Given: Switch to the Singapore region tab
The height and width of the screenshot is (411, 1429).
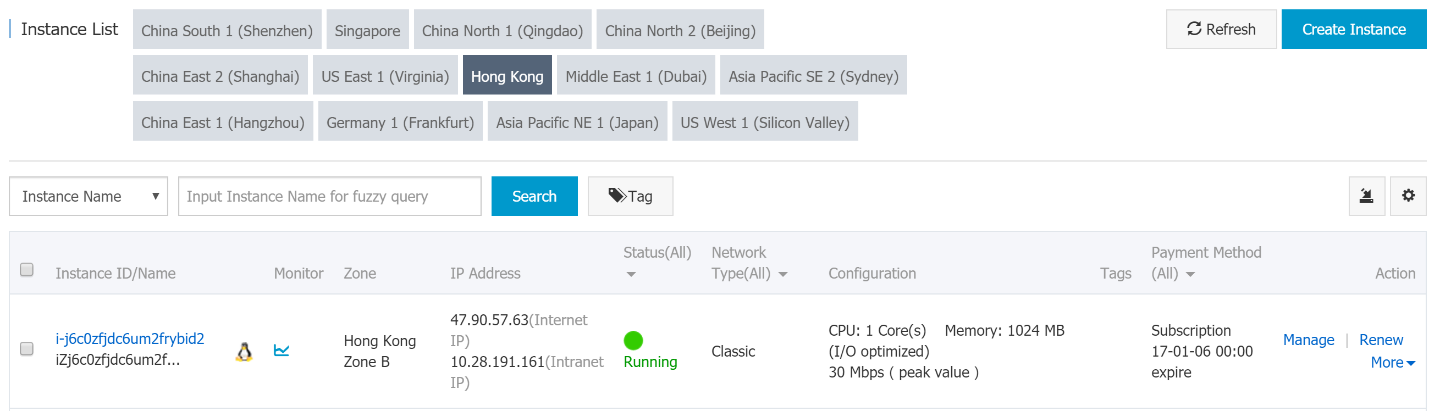Looking at the screenshot, I should pyautogui.click(x=368, y=30).
